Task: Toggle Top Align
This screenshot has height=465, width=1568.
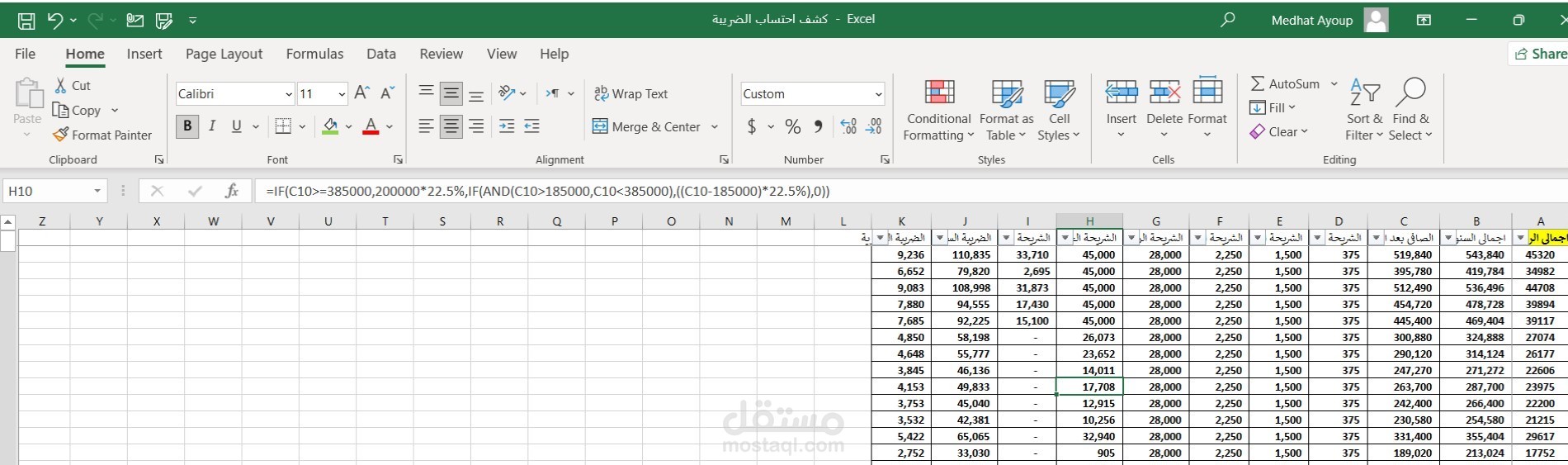Action: click(x=426, y=92)
